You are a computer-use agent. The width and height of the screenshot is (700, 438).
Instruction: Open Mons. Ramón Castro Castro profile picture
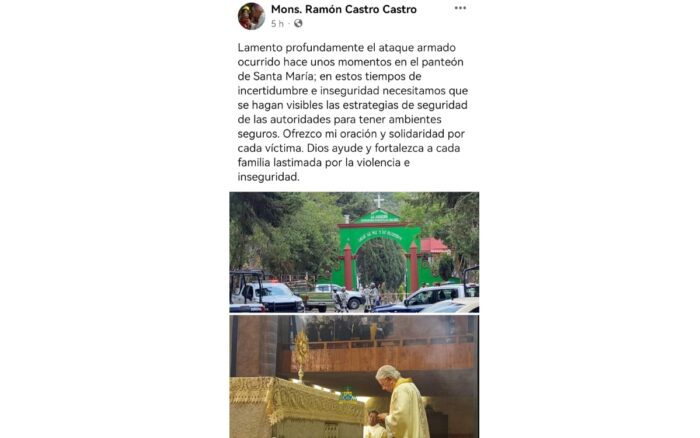[251, 16]
